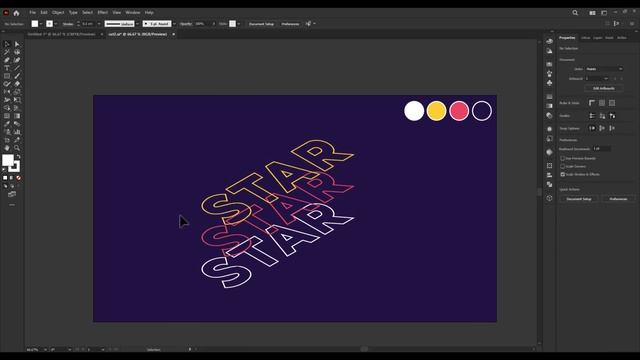Toggle the Show Guides button
Image resolution: width=640 pixels, height=360 pixels.
(x=592, y=116)
